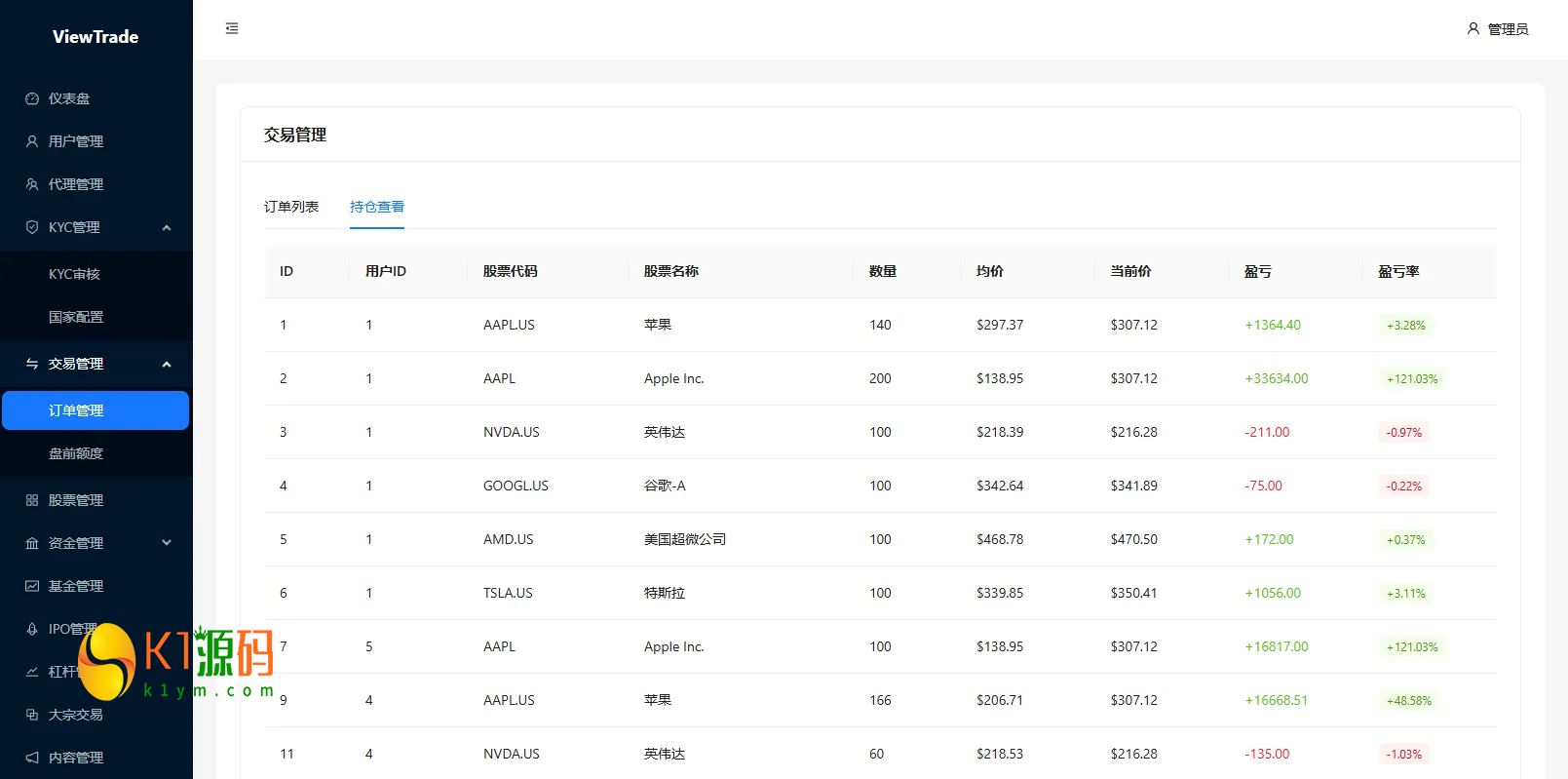Open 大宗交易 in the sidebar
Screen dimensions: 1568x779
pos(96,715)
